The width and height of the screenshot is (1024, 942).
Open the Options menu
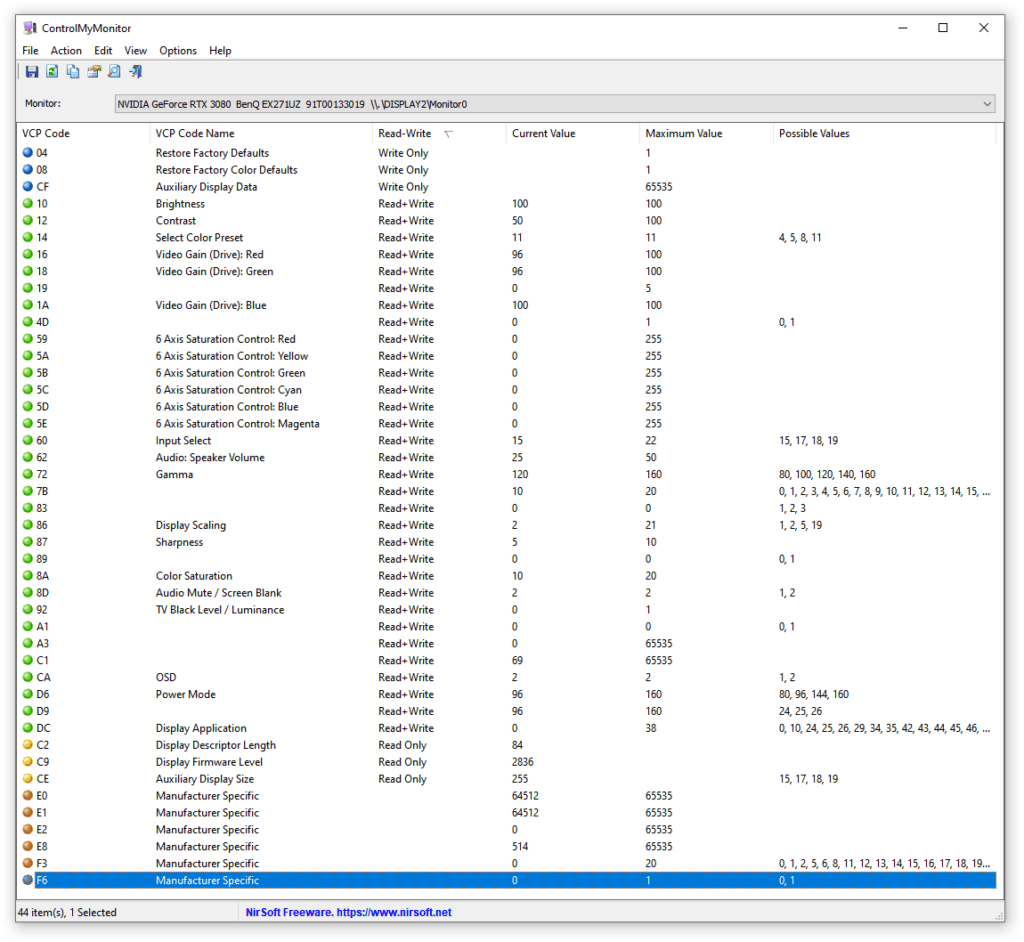pos(178,50)
